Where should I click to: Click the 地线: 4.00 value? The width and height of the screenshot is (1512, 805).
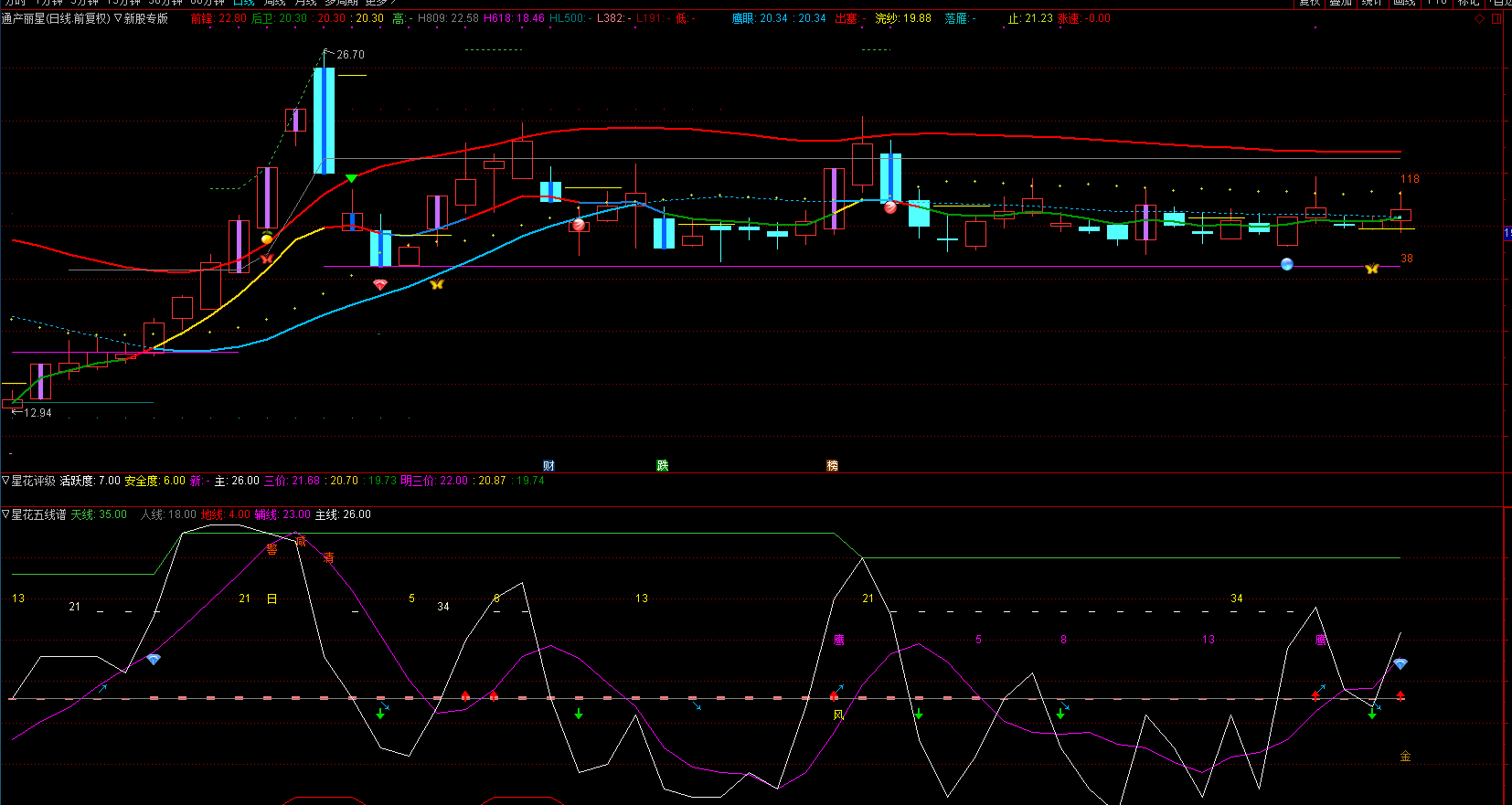tap(226, 514)
